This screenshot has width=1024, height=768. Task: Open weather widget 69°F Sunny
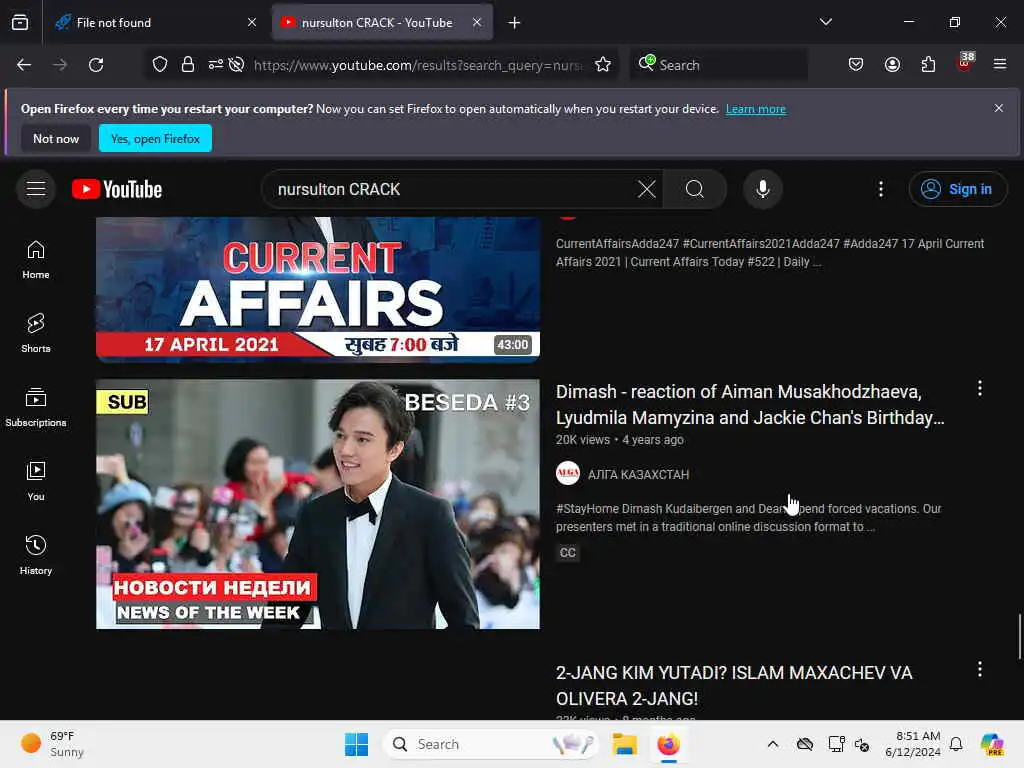52,744
